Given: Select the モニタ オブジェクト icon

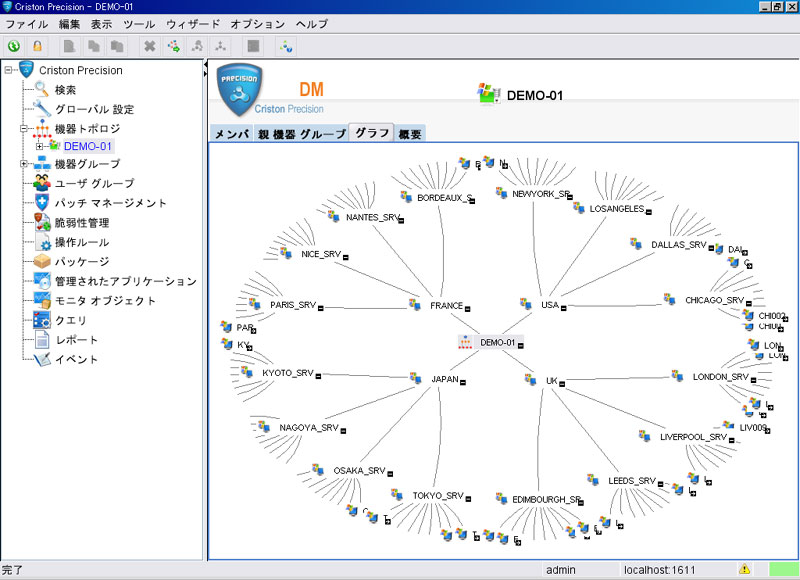Looking at the screenshot, I should [42, 300].
